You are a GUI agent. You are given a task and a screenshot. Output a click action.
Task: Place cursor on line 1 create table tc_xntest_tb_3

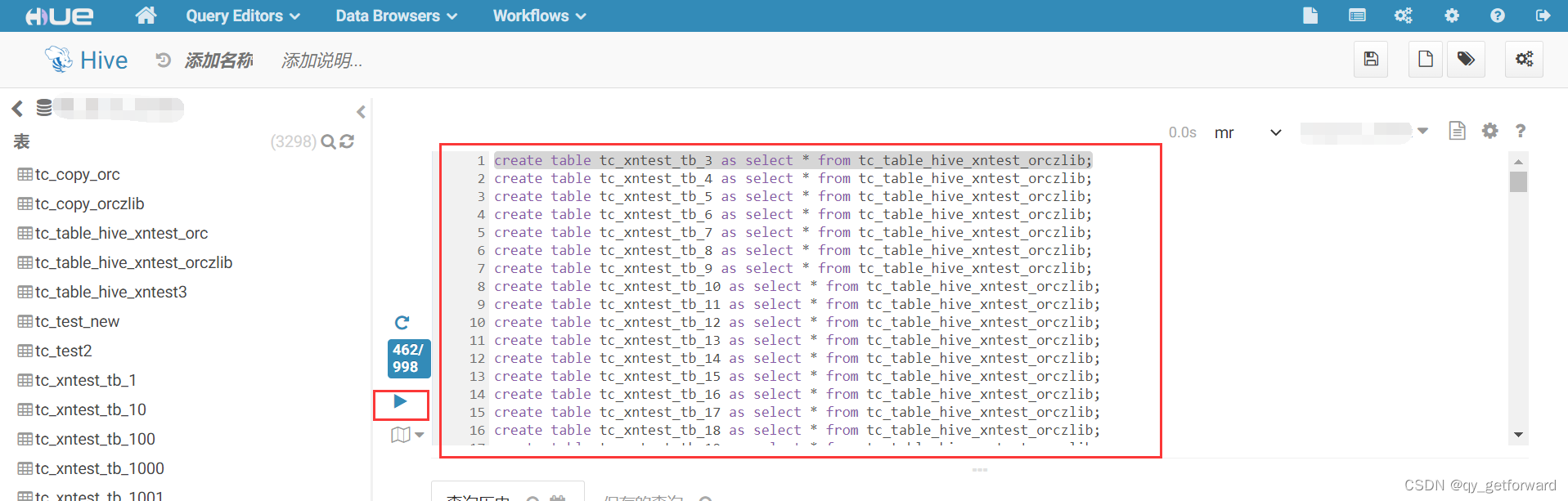tap(793, 160)
